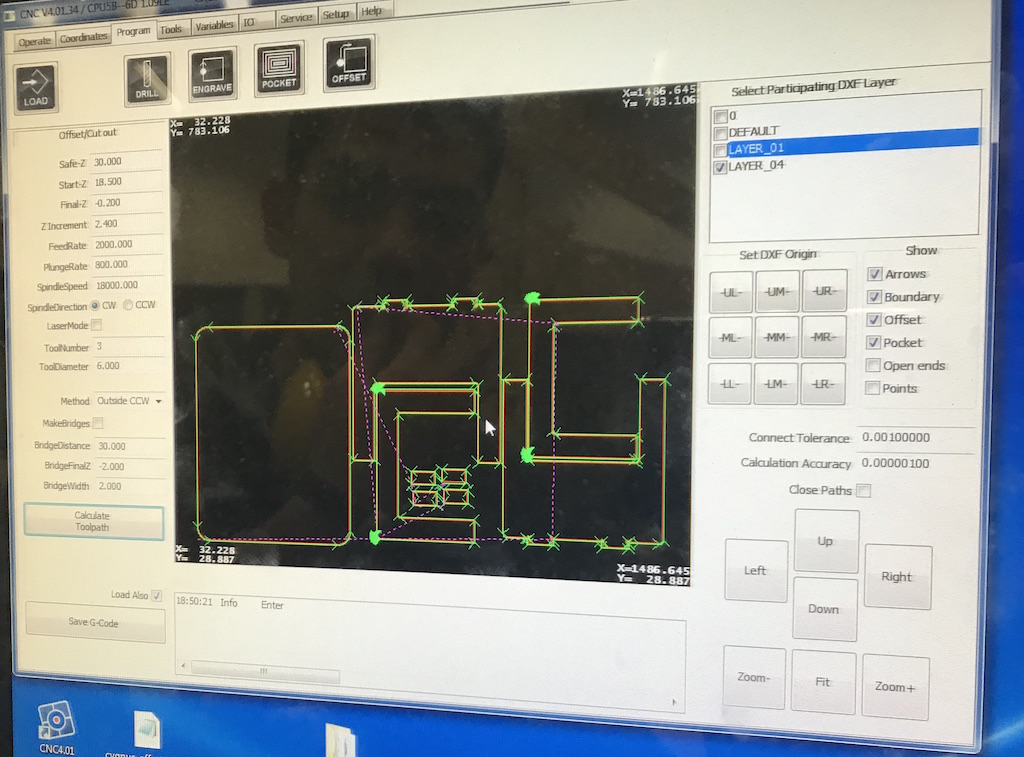
Task: Select the DRILL operation icon
Action: pos(147,80)
